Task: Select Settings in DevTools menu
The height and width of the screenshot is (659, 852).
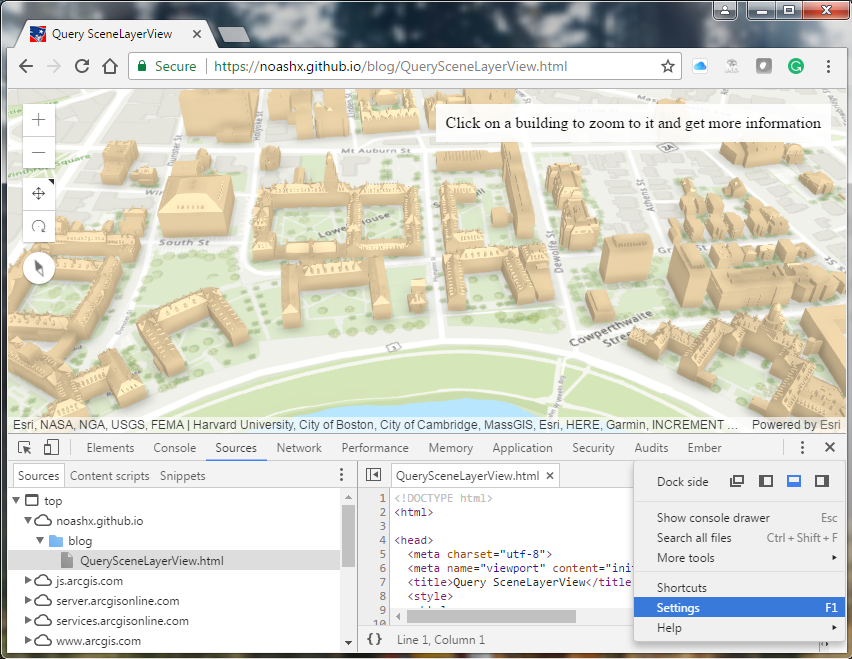Action: pos(739,608)
